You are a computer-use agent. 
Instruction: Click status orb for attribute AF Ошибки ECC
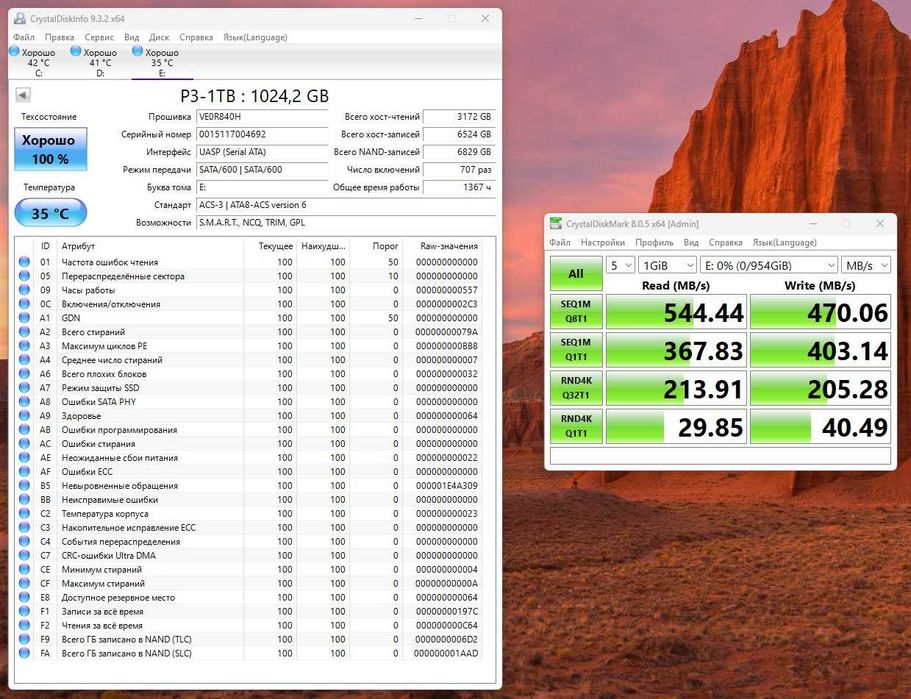[x=24, y=471]
